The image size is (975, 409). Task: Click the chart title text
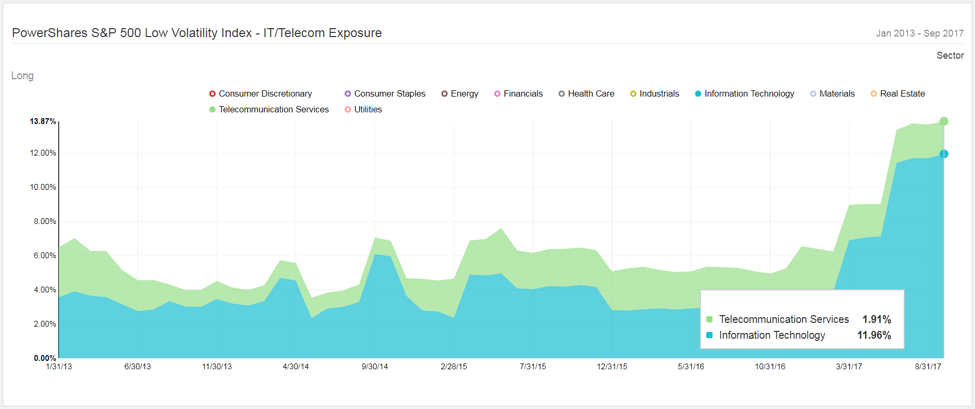pos(196,33)
